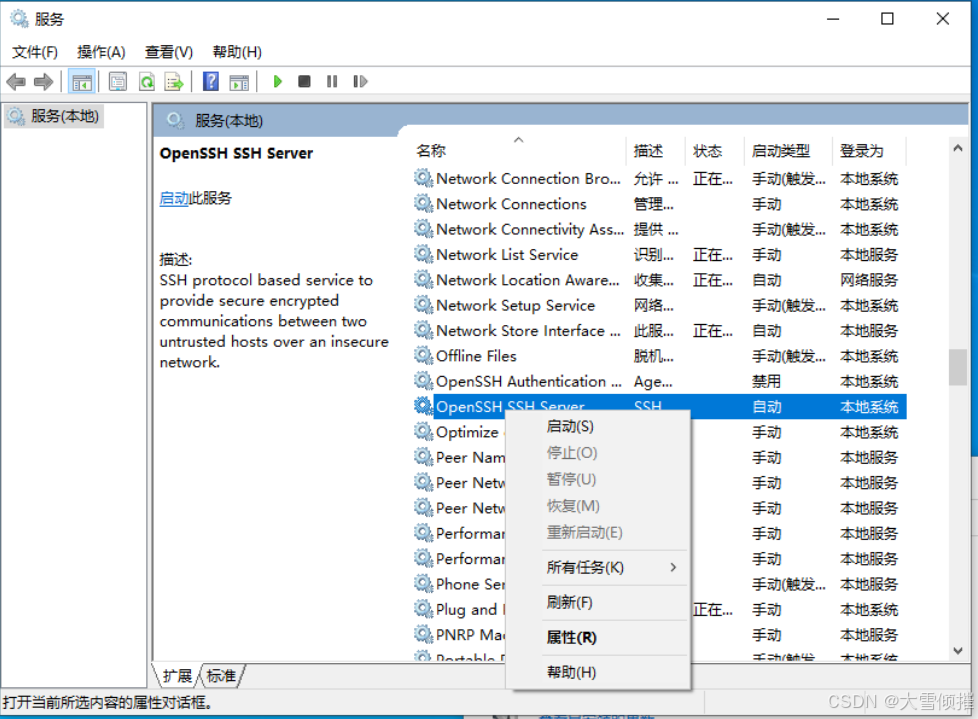Click 禁用 startup type of OpenSSH Authentication
978x719 pixels.
[x=767, y=382]
